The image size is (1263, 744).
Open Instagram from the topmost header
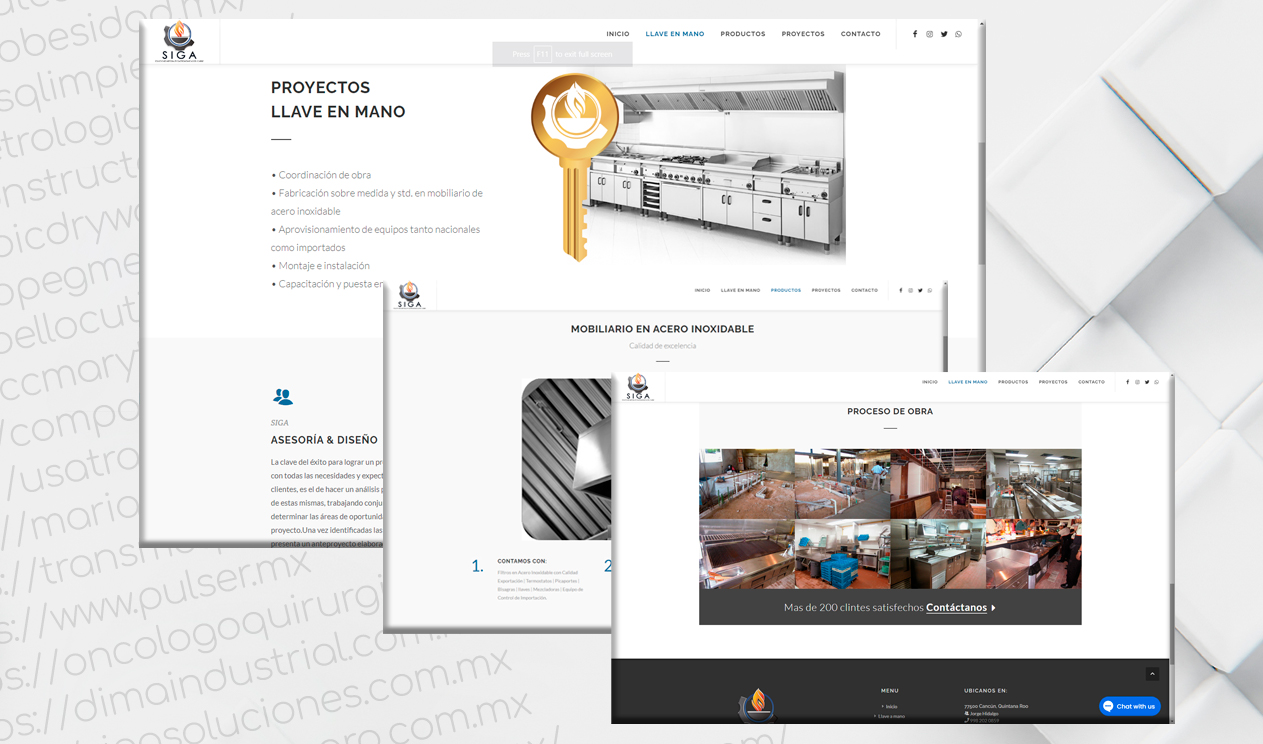[929, 34]
